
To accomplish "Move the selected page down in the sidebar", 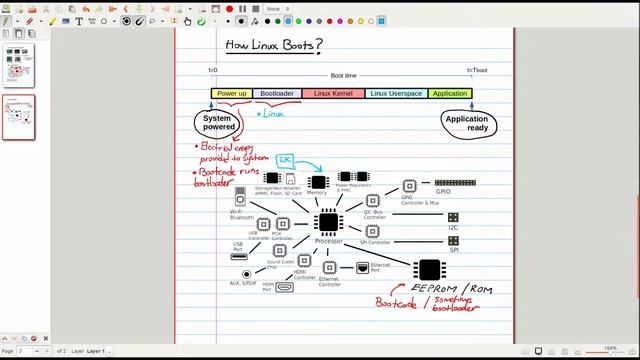I will [14, 338].
